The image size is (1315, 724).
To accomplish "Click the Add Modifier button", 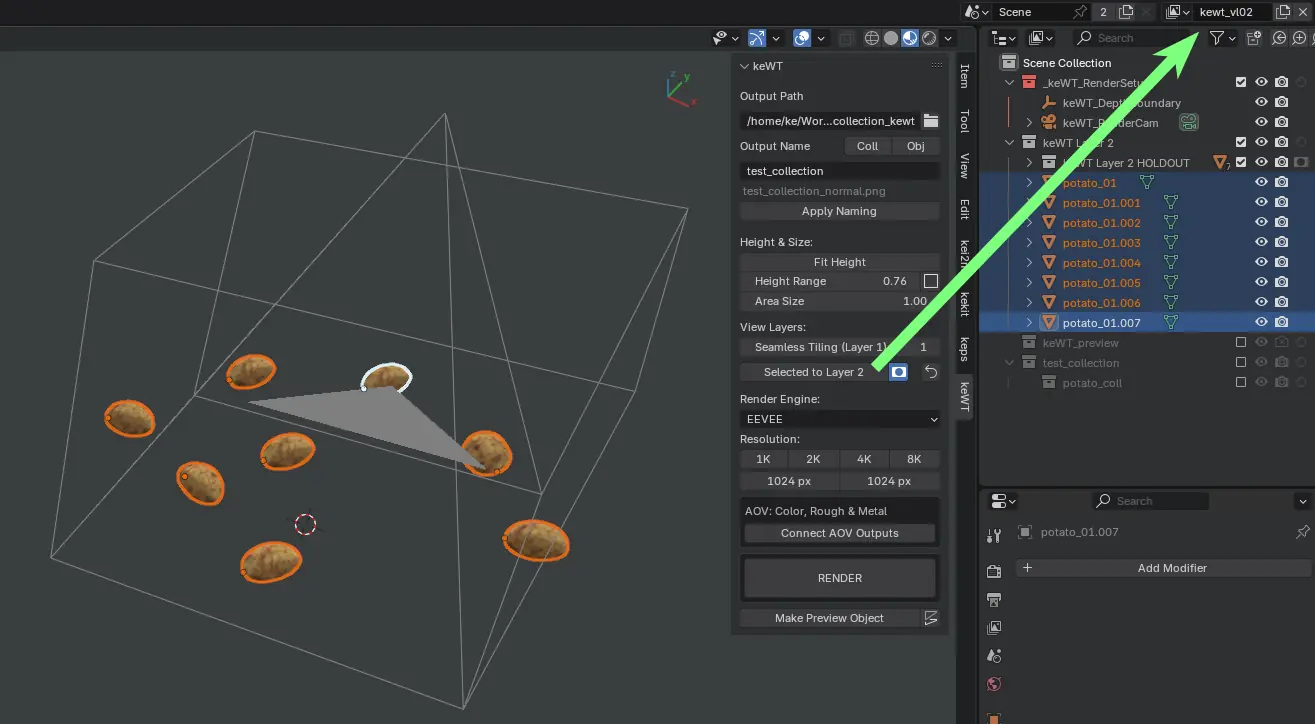I will [1171, 568].
